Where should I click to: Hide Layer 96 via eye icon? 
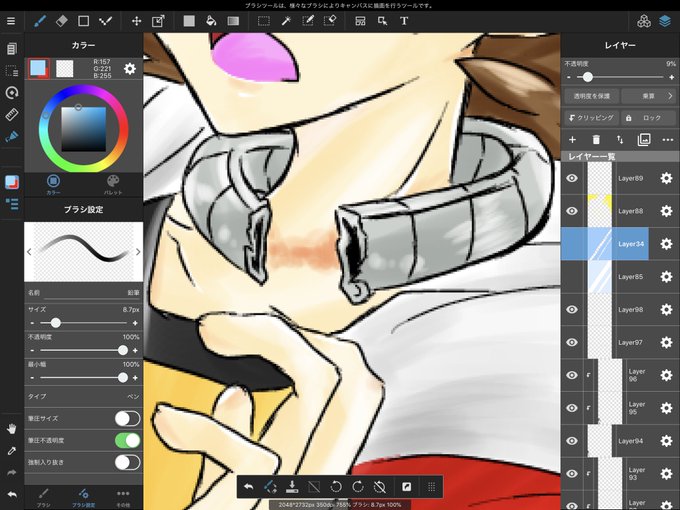pyautogui.click(x=572, y=375)
